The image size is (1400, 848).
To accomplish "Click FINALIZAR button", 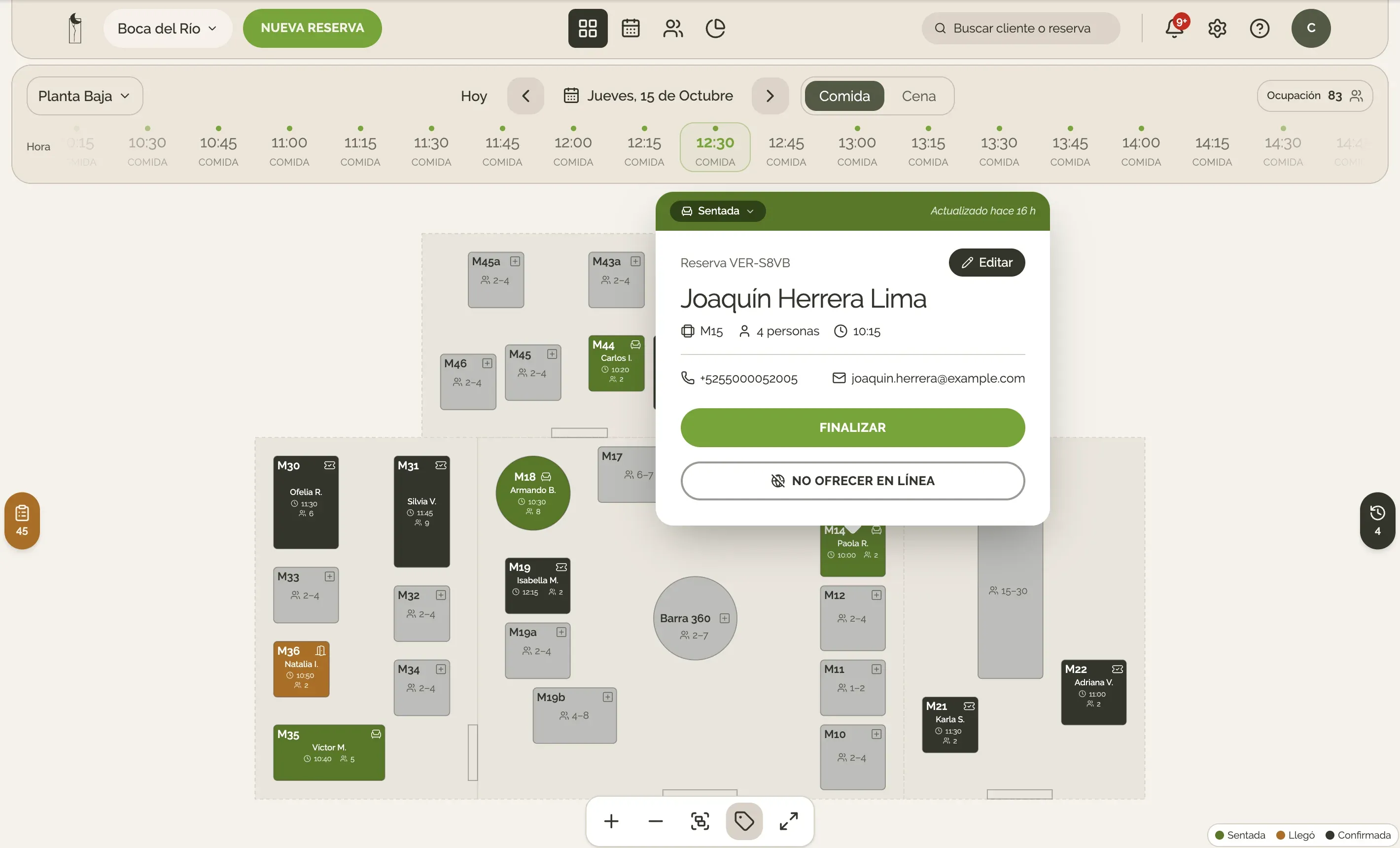I will tap(852, 427).
